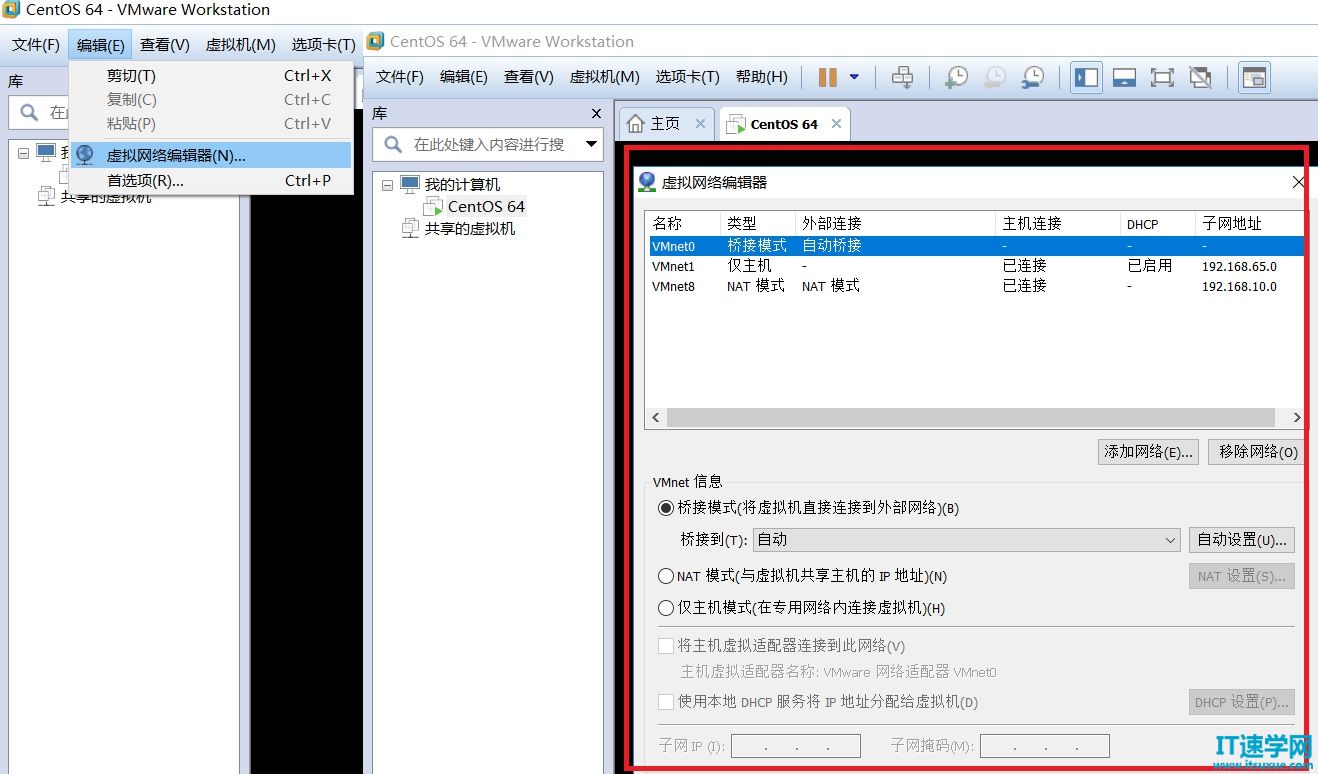Select the 桥接模式 radio button
This screenshot has width=1318, height=774.
[666, 508]
